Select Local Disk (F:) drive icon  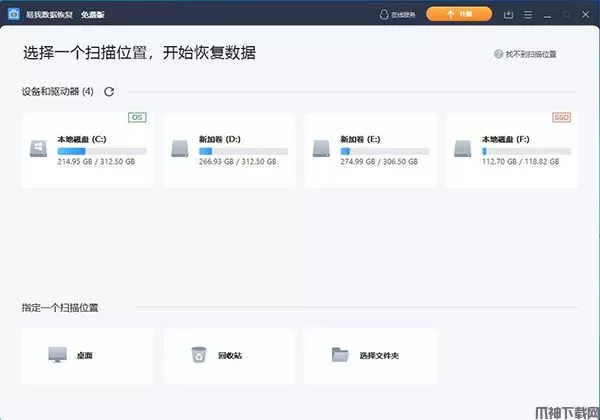click(463, 149)
